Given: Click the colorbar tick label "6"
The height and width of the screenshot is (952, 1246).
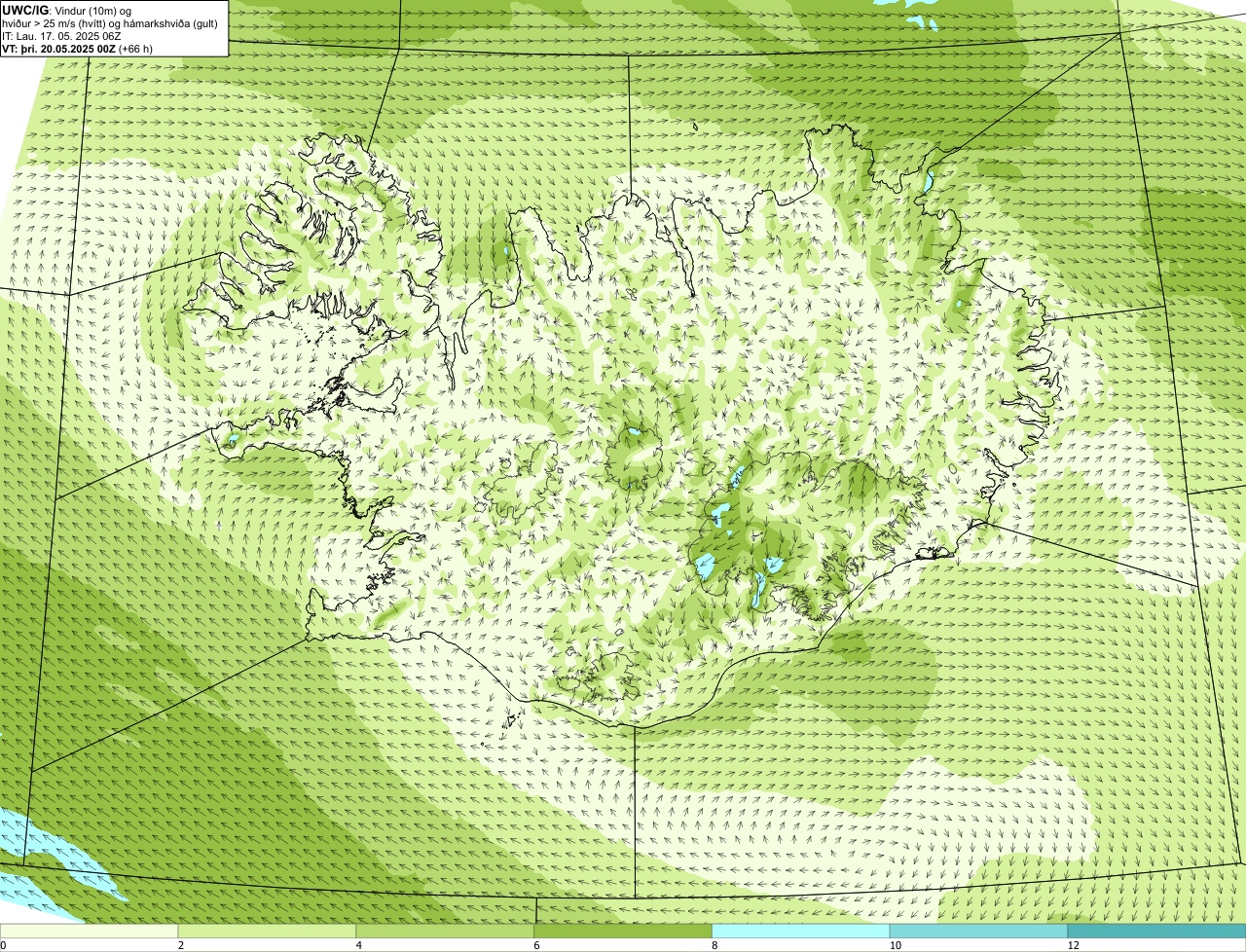Looking at the screenshot, I should 536,945.
